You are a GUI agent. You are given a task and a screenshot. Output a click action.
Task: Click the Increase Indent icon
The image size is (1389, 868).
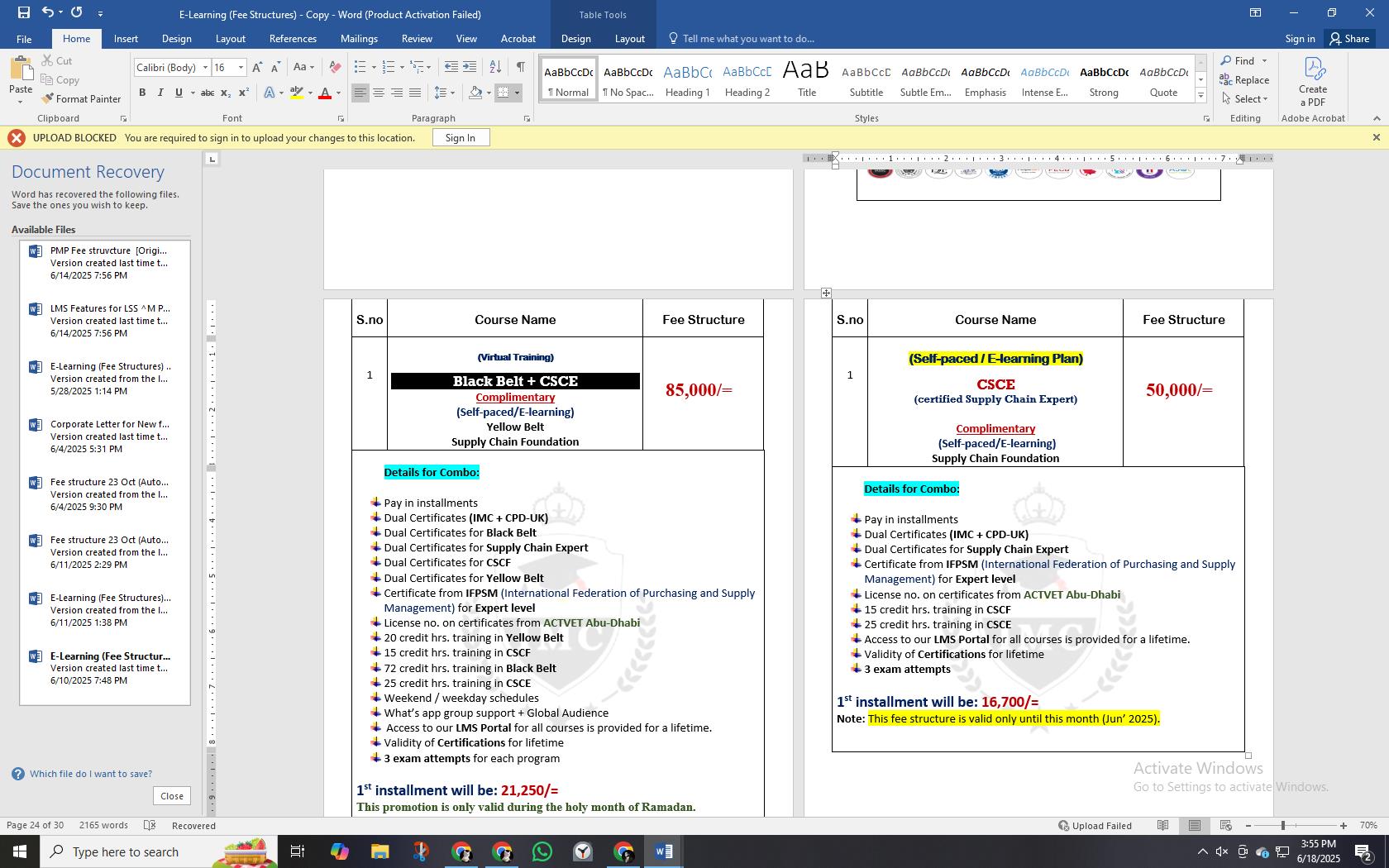coord(470,68)
